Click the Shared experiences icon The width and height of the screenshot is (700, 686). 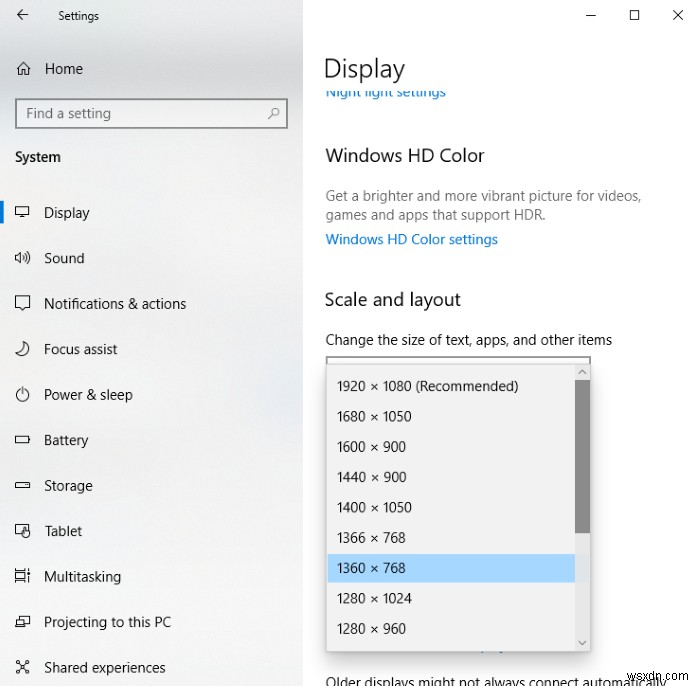pos(22,667)
